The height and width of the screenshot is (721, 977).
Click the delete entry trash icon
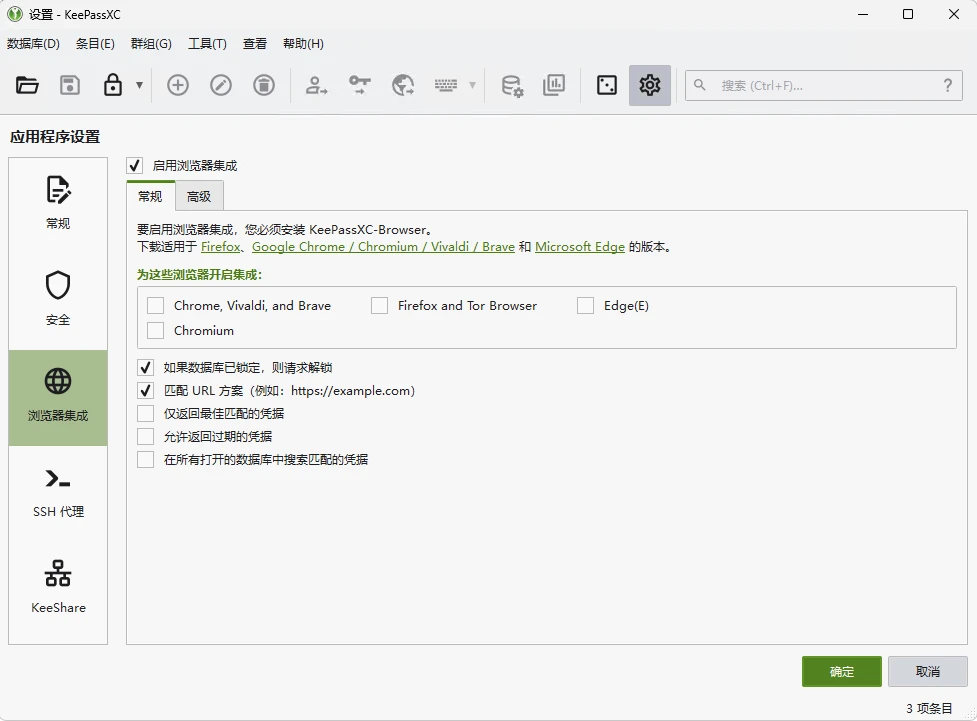(x=264, y=85)
